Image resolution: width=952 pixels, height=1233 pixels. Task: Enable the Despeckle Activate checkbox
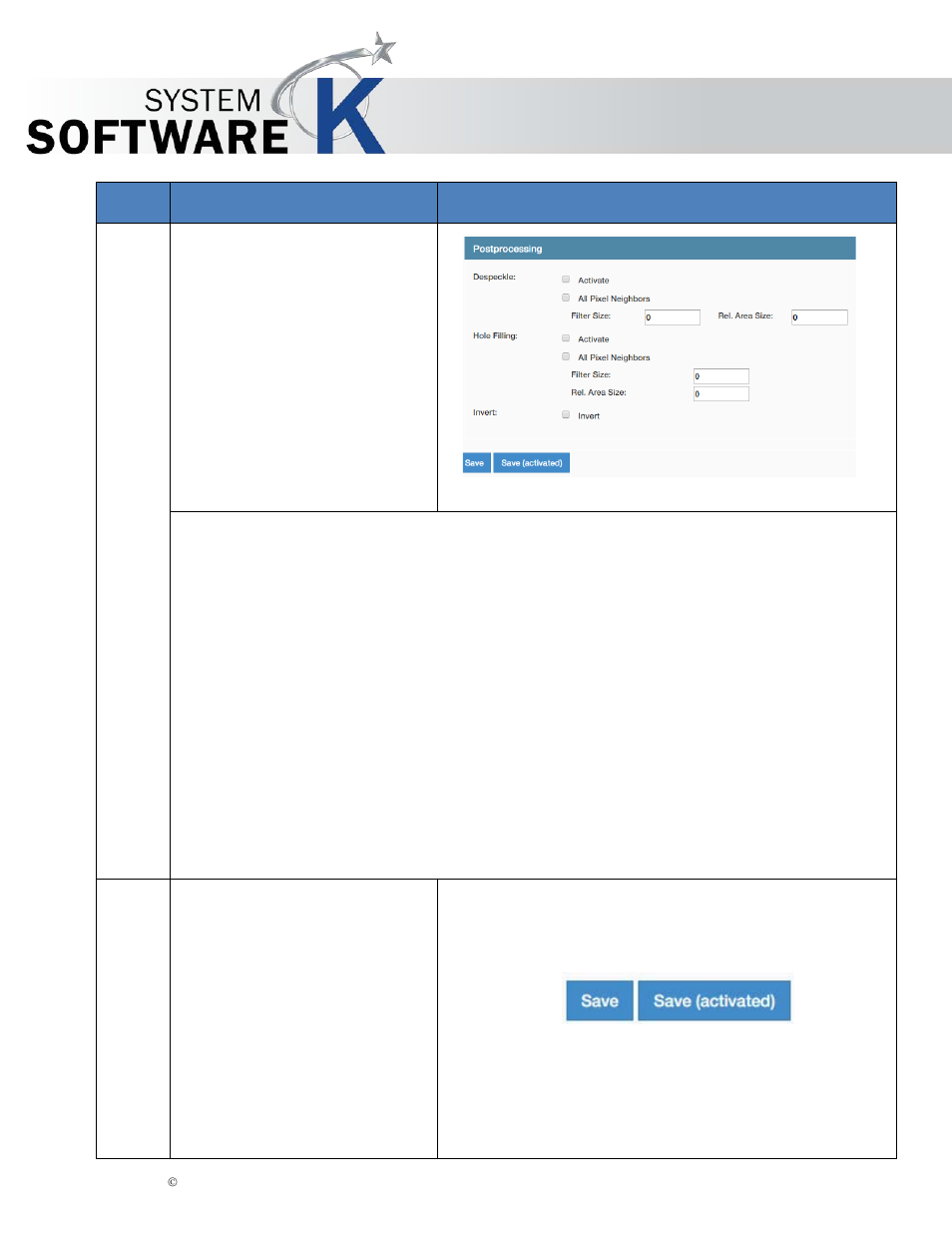point(566,280)
